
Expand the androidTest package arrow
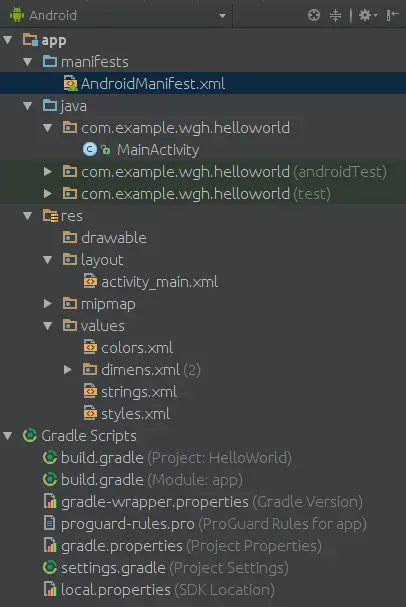[48, 171]
